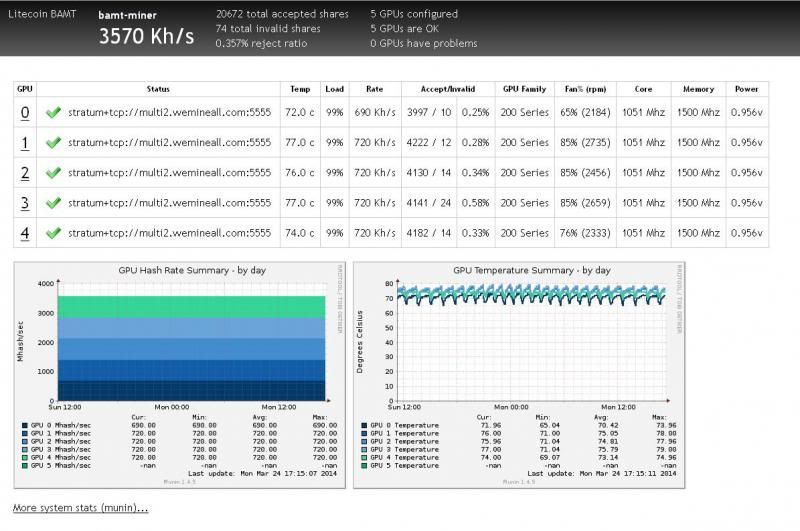Open GPU 0 details link

pyautogui.click(x=24, y=113)
